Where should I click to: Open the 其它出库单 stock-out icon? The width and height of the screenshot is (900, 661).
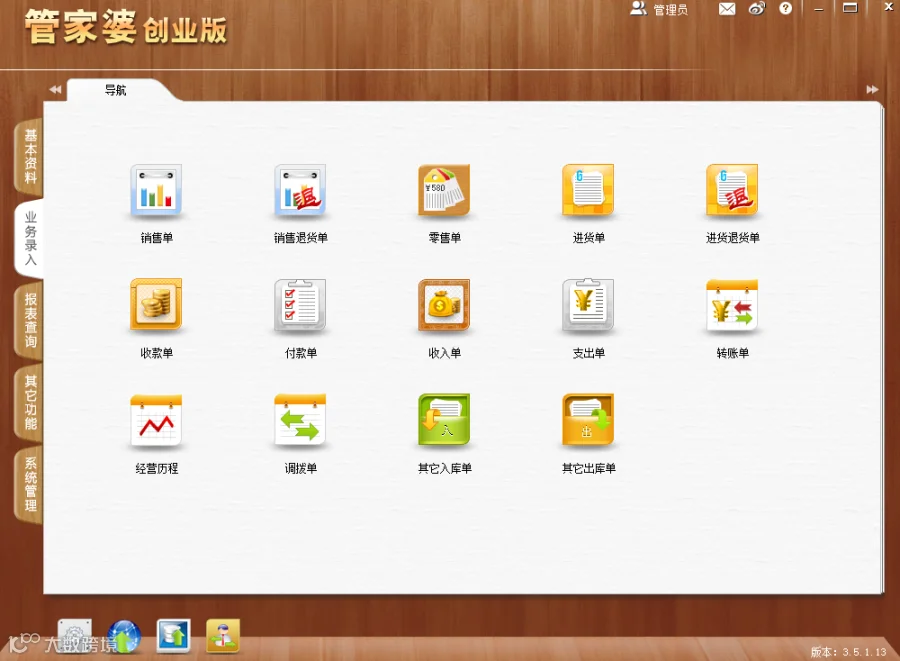(588, 421)
